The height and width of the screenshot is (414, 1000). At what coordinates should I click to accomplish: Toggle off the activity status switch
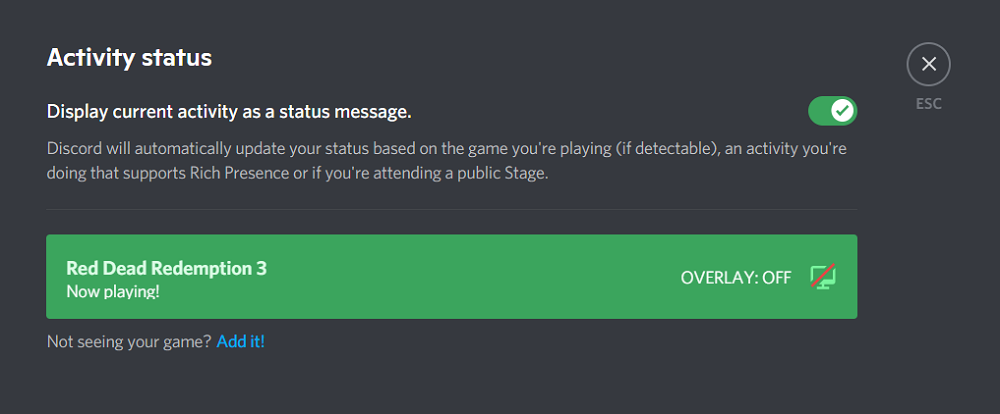click(832, 110)
